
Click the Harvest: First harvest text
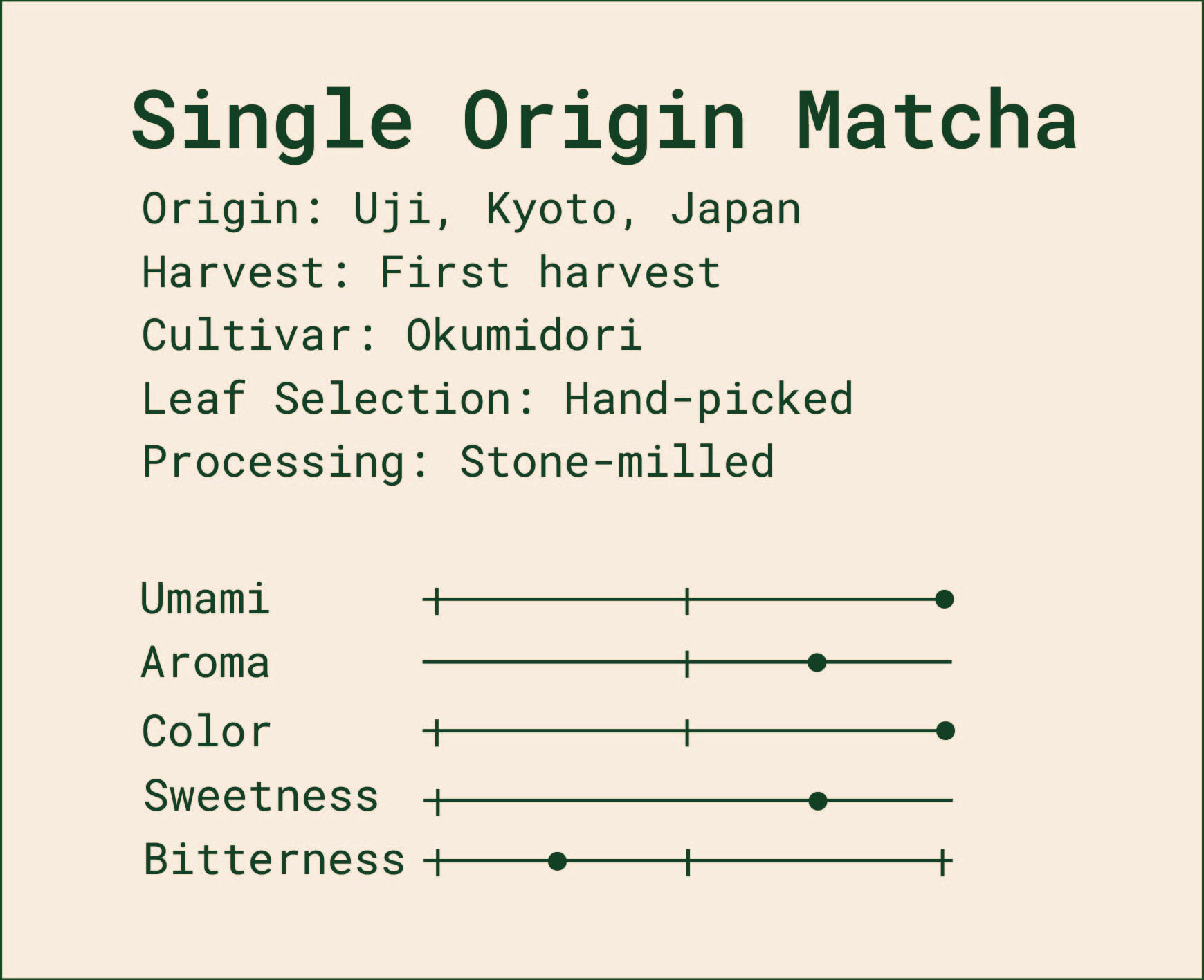coord(430,272)
